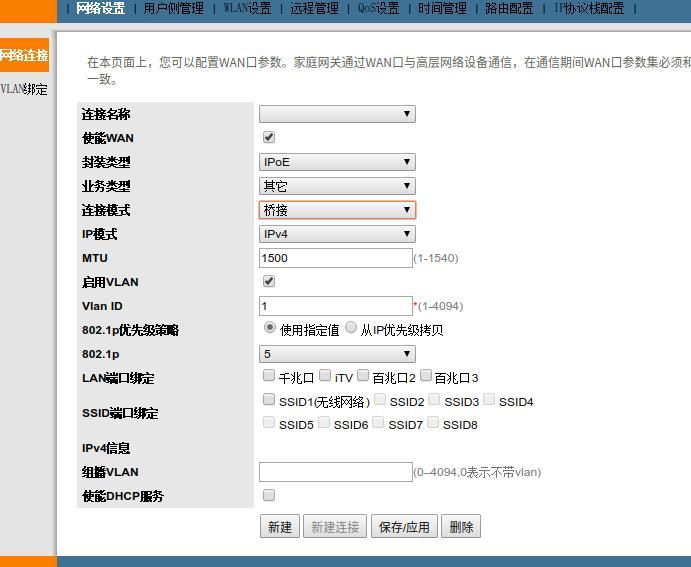Click the 删除 button
This screenshot has height=567, width=691.
click(x=460, y=527)
